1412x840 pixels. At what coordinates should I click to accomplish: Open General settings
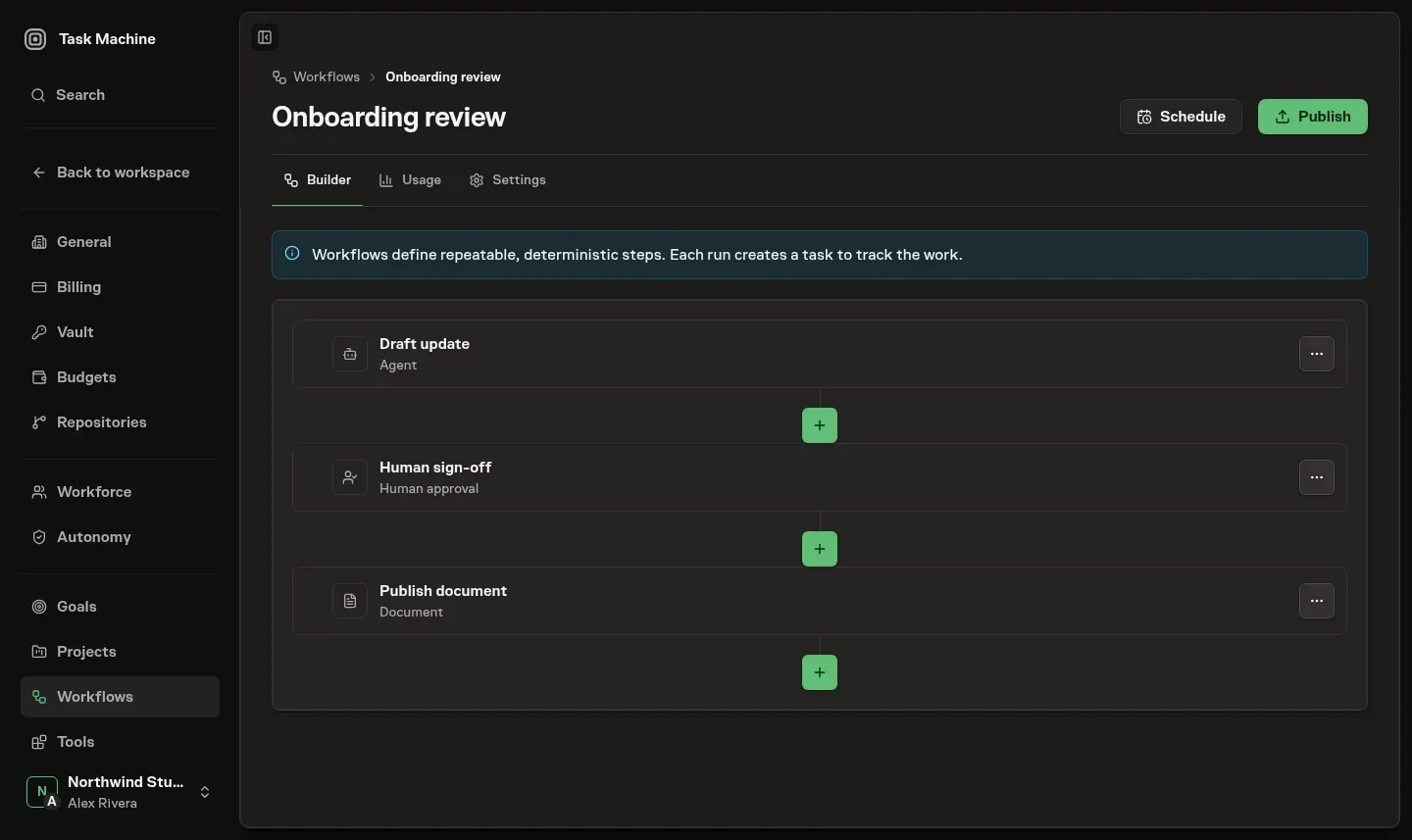(120, 242)
